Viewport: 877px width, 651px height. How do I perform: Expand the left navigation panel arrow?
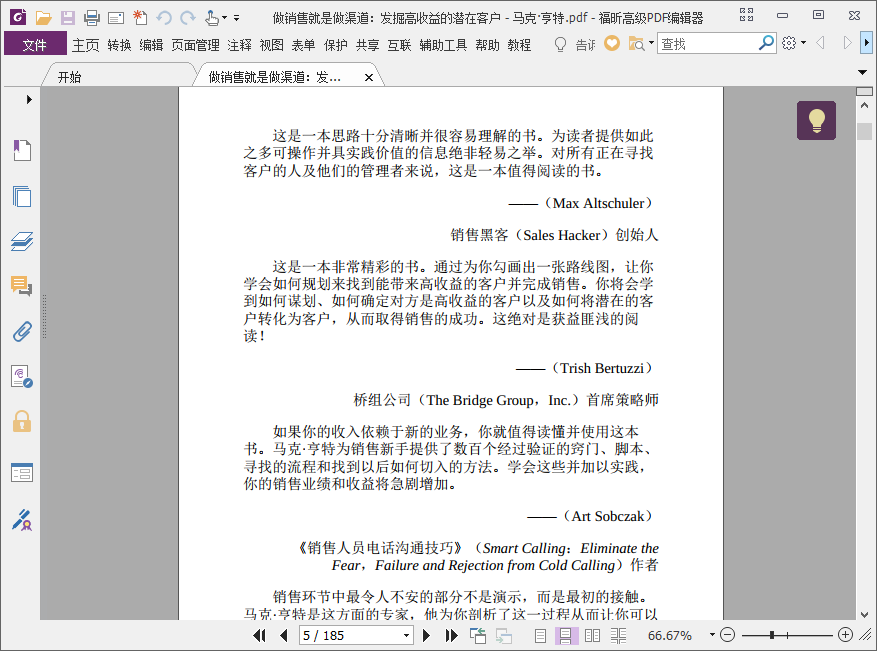pos(29,100)
